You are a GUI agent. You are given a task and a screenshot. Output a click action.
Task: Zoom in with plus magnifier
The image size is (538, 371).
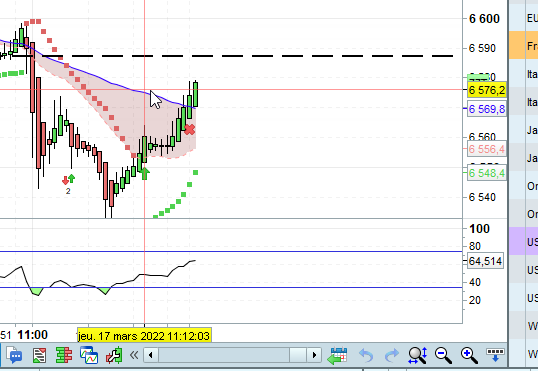point(469,355)
